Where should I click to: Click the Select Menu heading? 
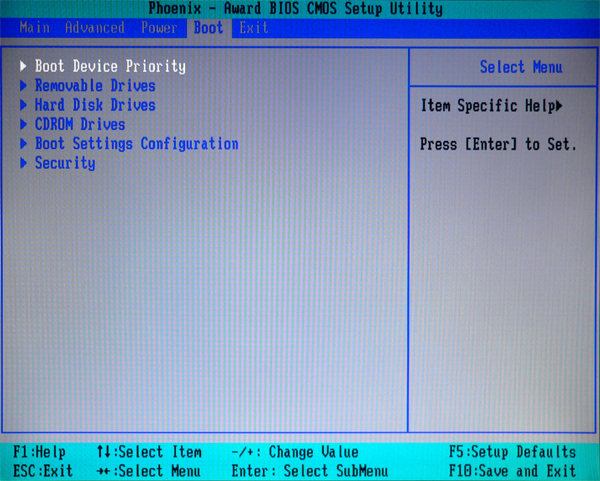coord(521,67)
